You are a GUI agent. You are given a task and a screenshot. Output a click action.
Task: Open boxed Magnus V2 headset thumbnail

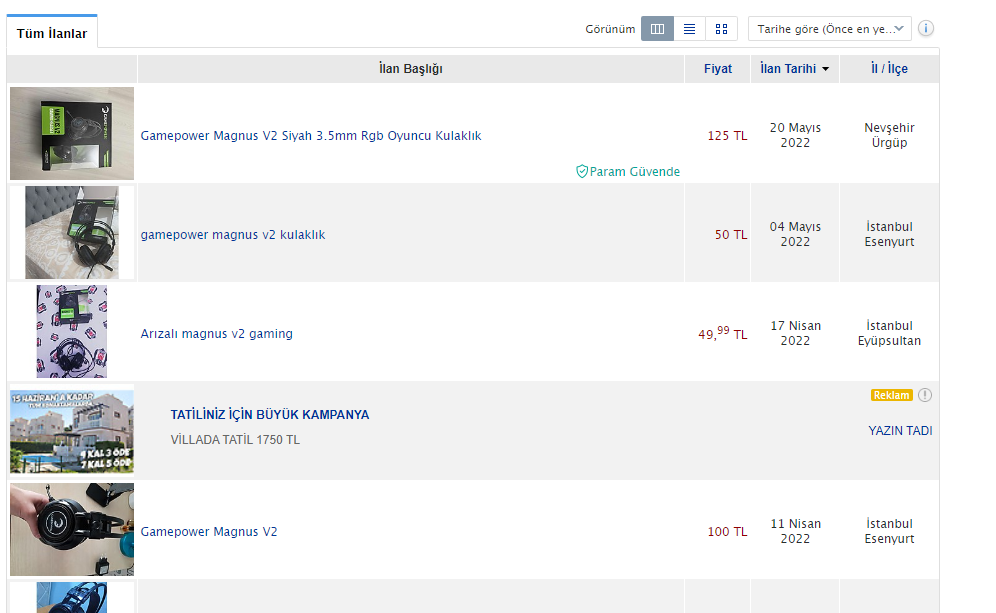[72, 133]
